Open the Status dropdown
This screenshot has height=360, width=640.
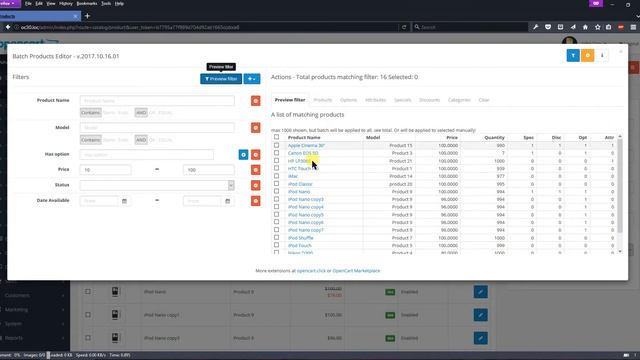tap(157, 185)
